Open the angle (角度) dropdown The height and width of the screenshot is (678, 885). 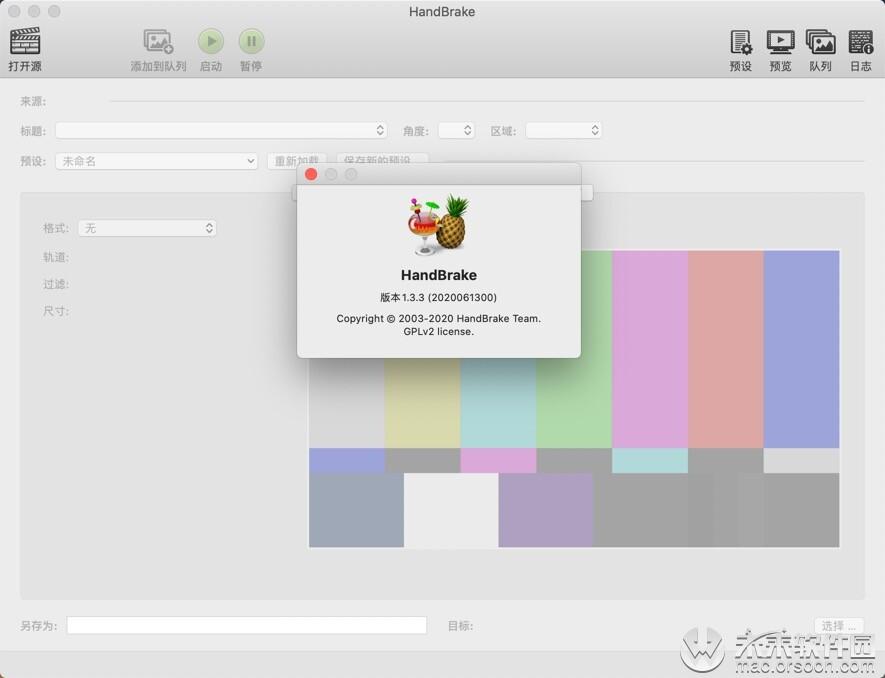pyautogui.click(x=456, y=130)
